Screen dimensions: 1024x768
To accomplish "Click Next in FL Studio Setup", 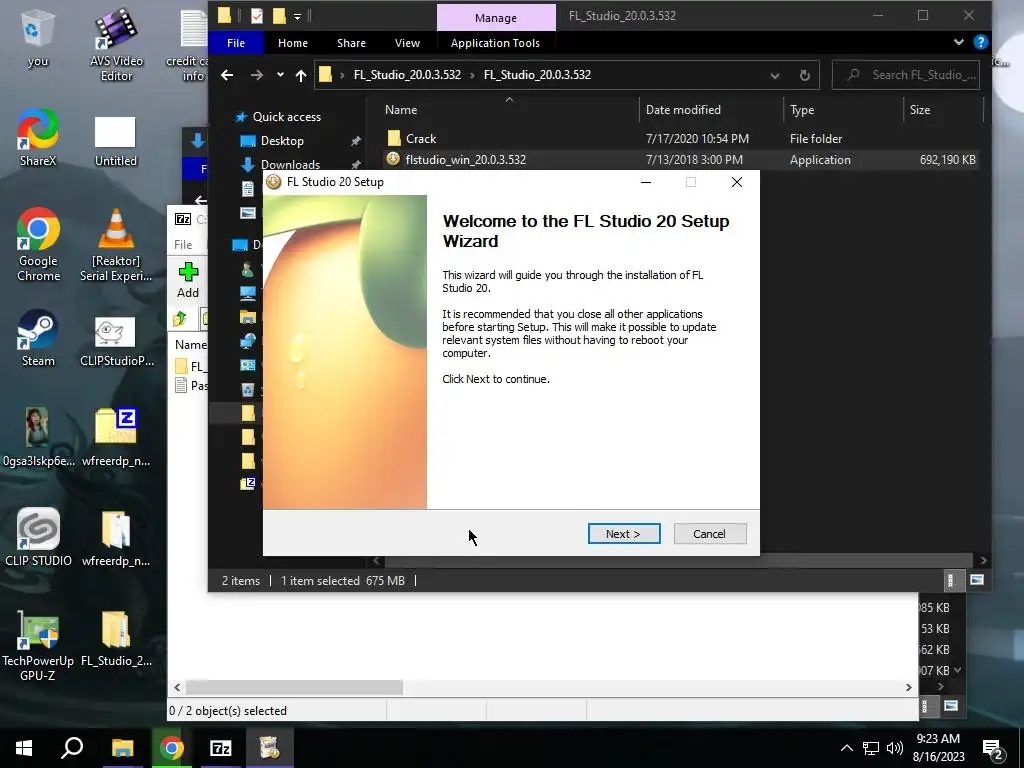I will click(x=624, y=534).
